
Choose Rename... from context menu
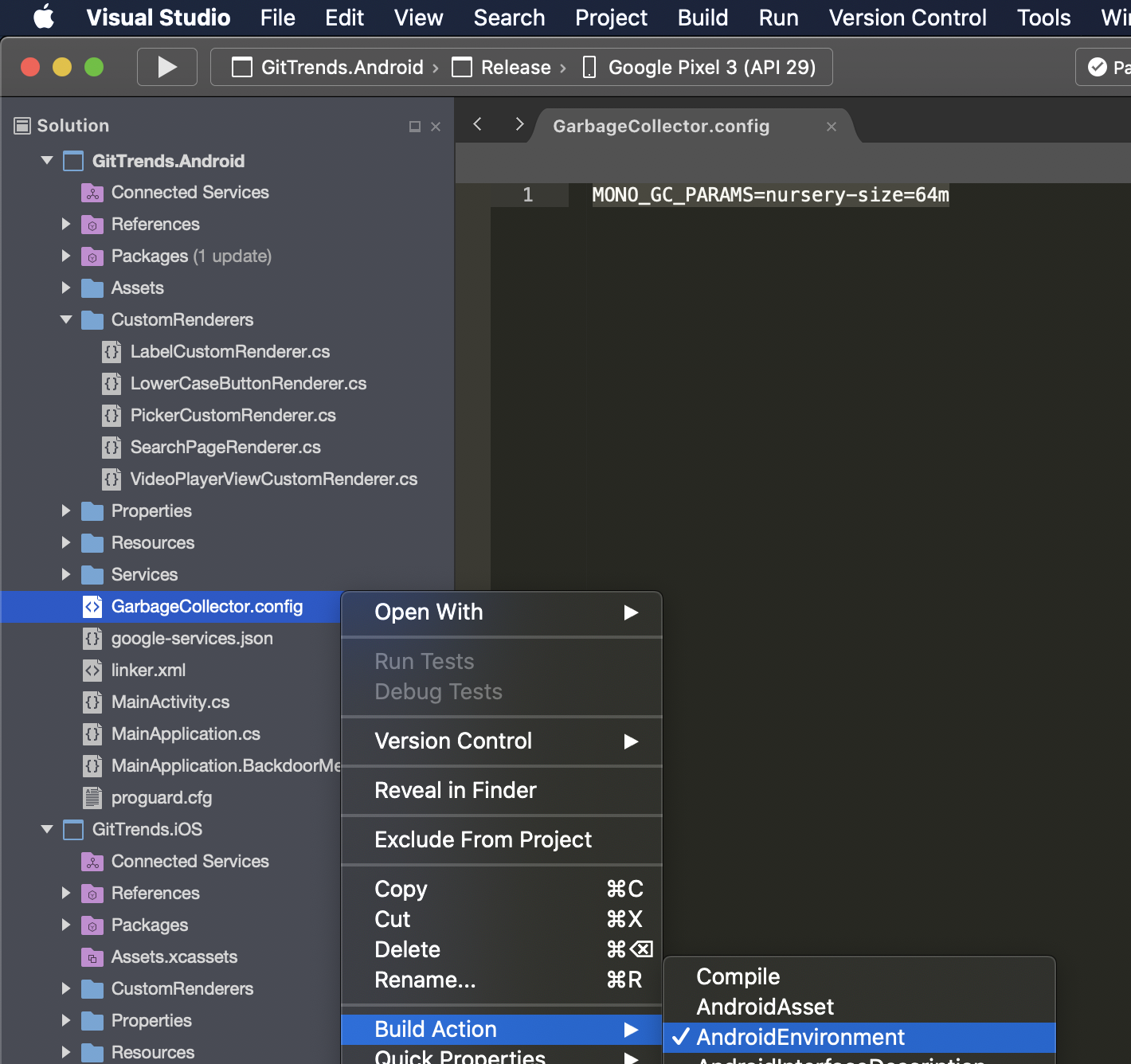click(502, 980)
